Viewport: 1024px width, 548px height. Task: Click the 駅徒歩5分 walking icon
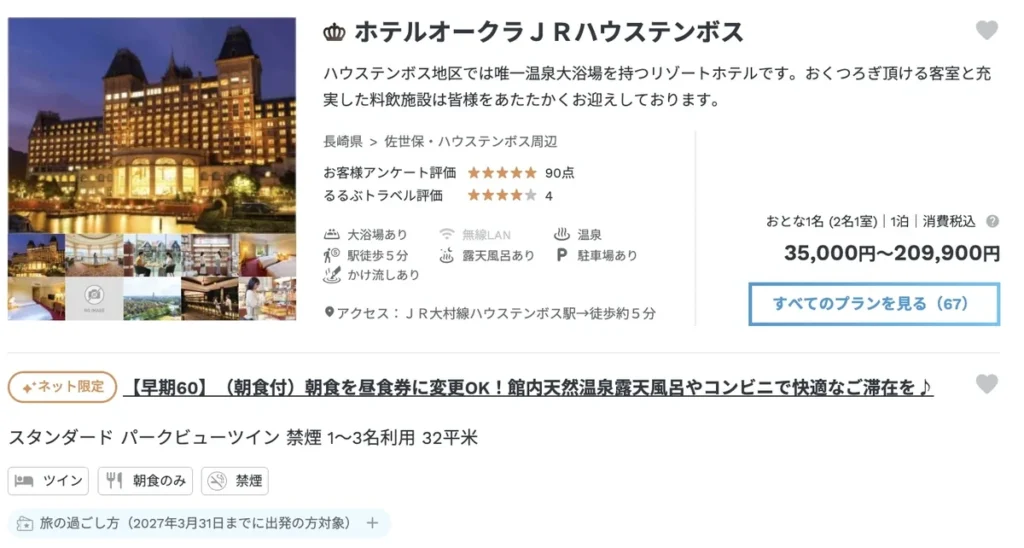tap(332, 255)
